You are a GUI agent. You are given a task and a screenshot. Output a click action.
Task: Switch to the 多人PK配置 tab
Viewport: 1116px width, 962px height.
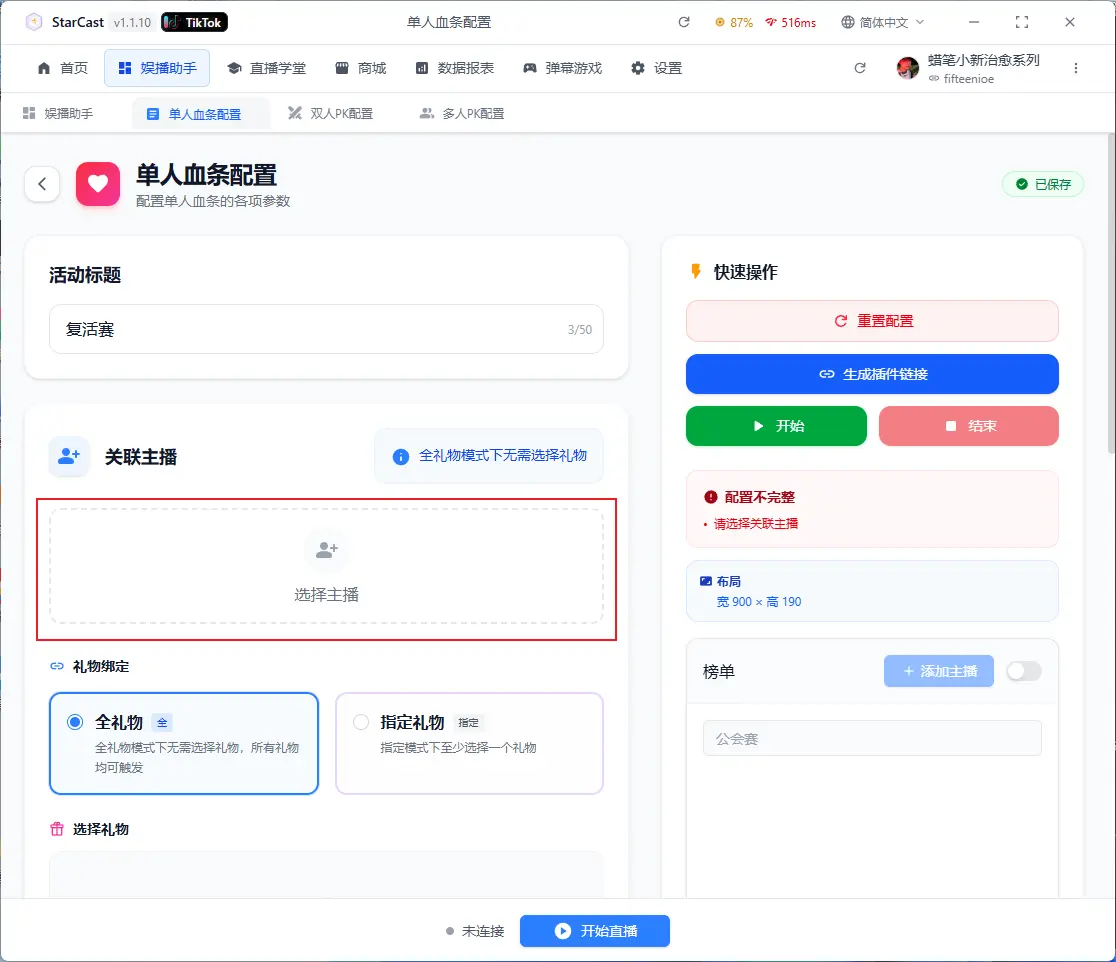(462, 114)
